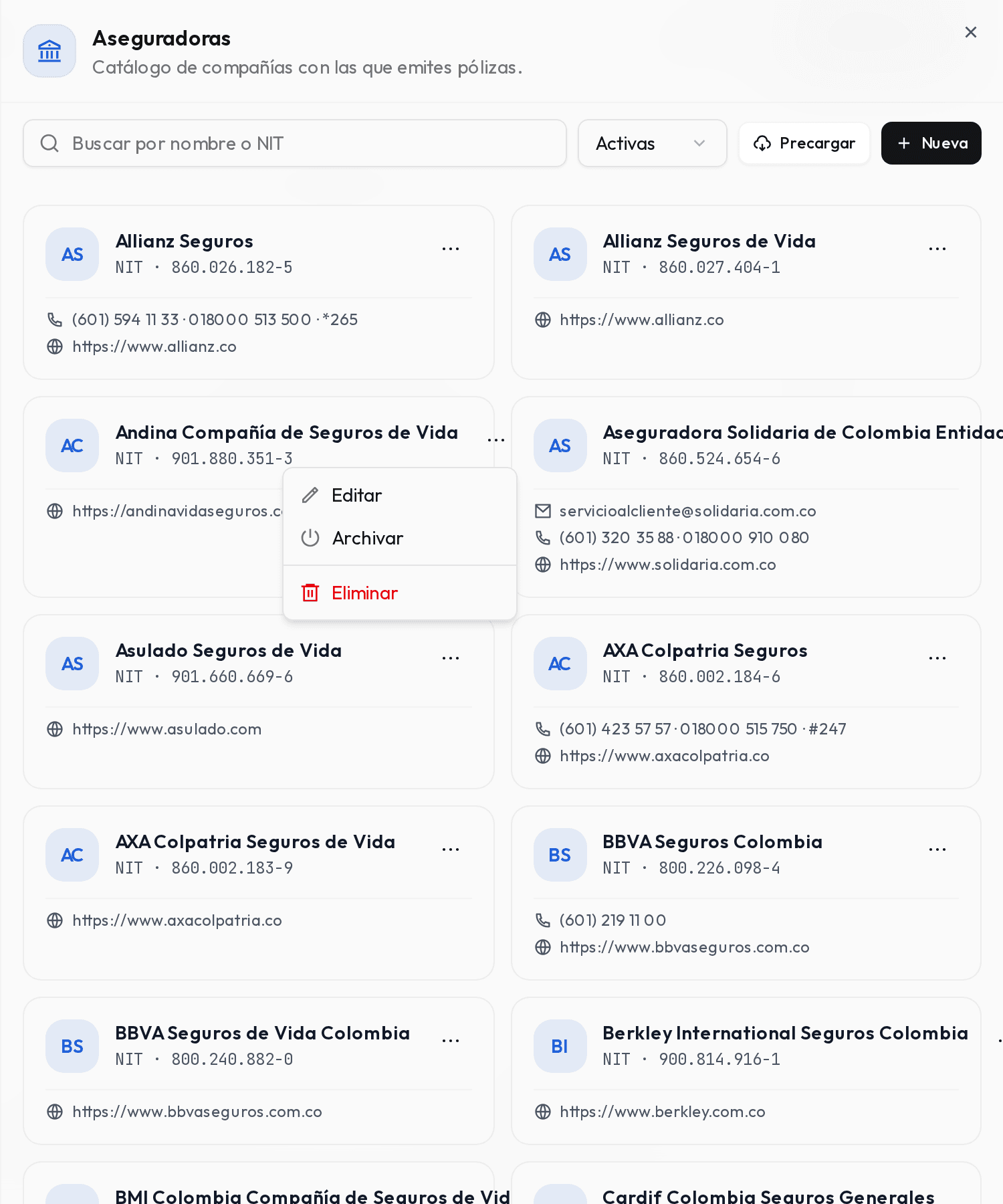Open options for AXA Colpatria Seguros de Vida
1003x1204 pixels.
click(x=451, y=849)
